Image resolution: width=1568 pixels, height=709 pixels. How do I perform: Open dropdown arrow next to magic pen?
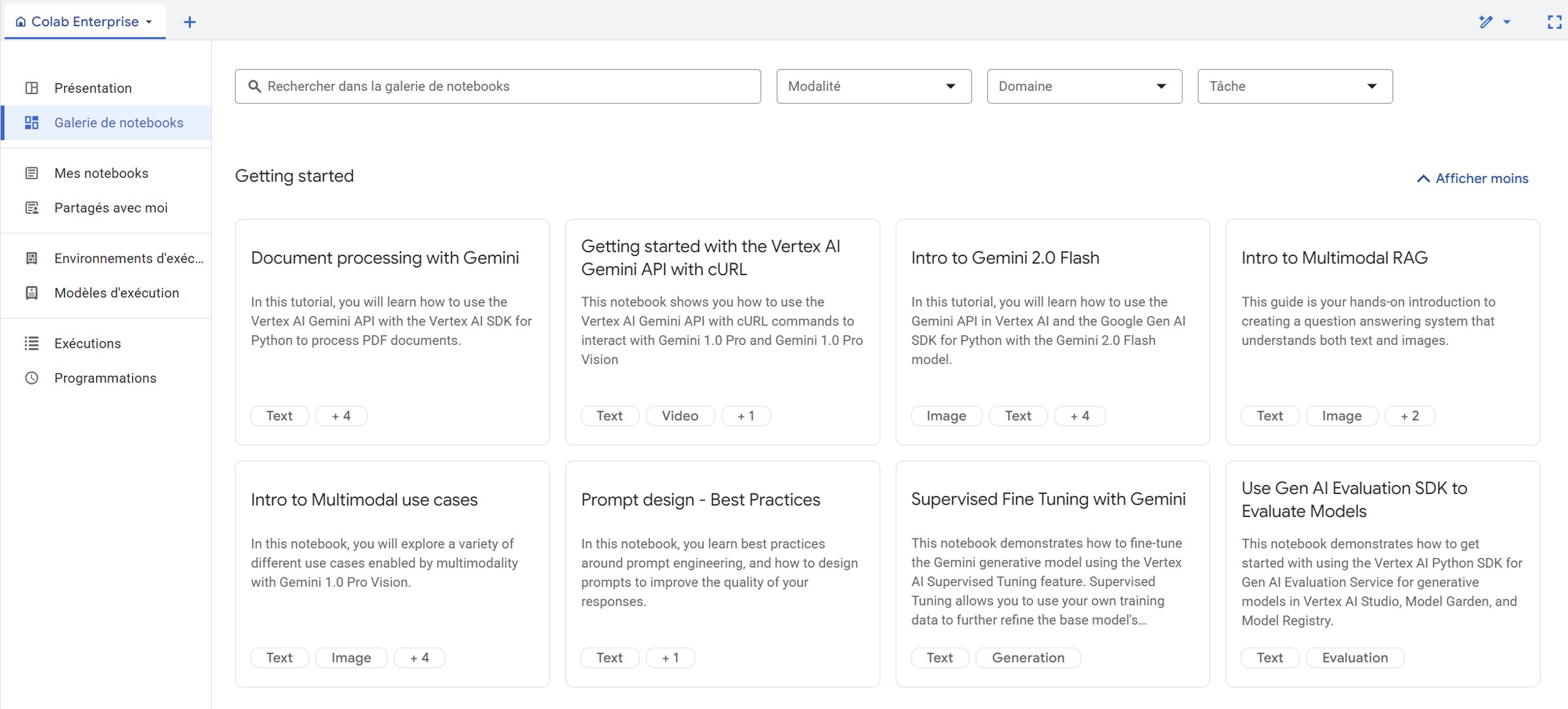pos(1507,22)
